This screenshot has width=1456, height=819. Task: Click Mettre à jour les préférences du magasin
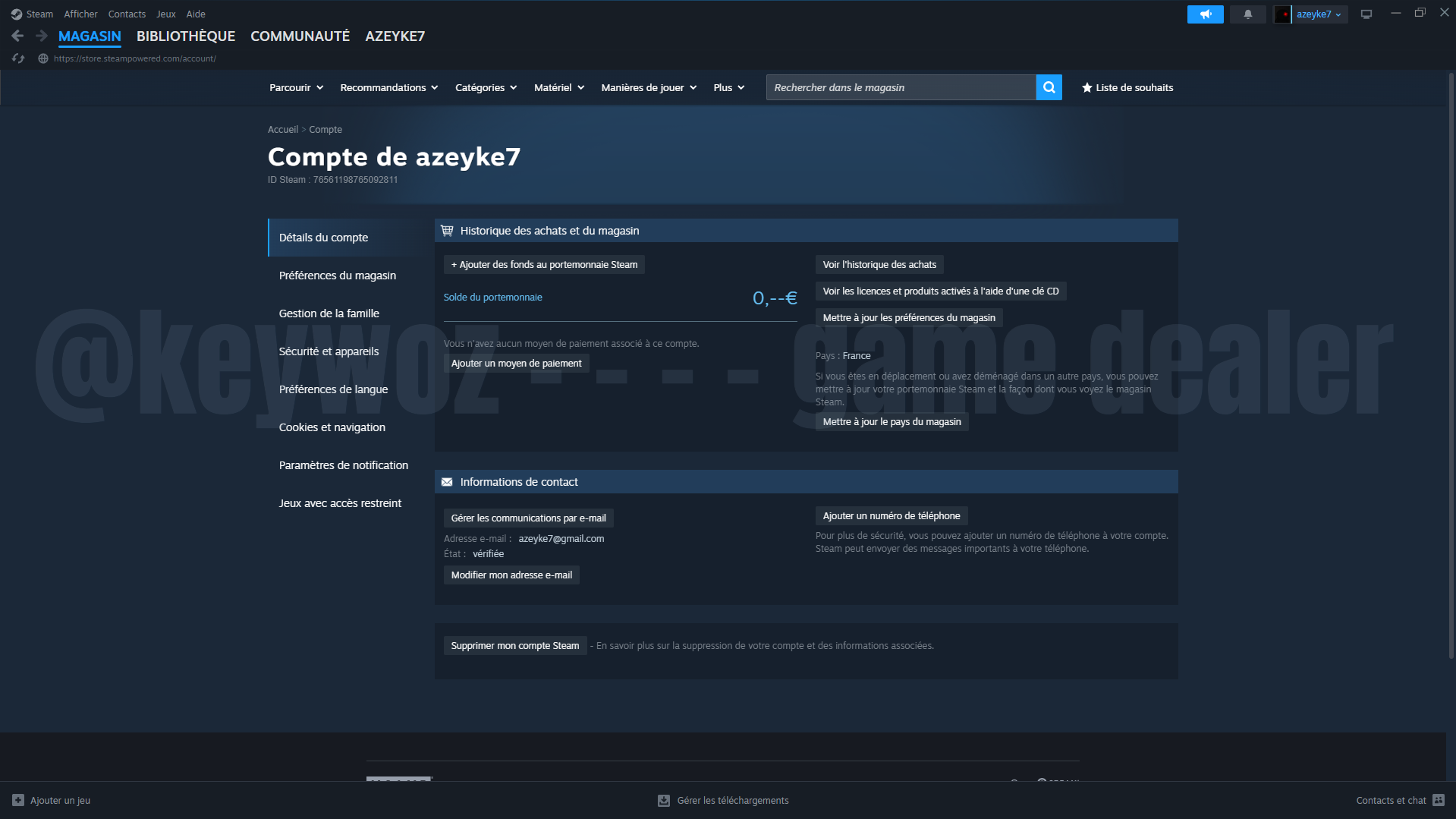[x=909, y=318]
